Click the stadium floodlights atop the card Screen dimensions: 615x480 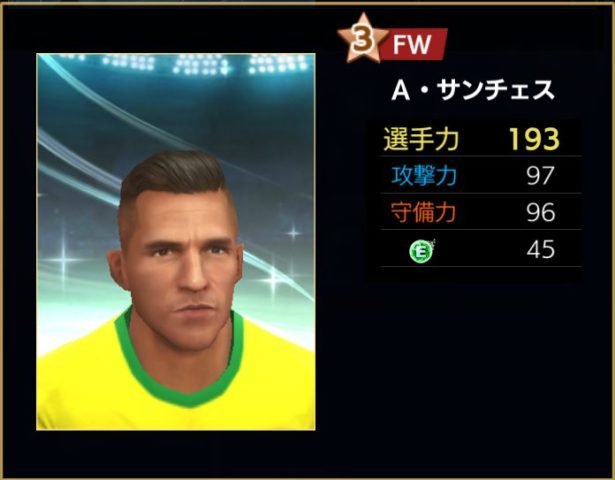[x=204, y=64]
